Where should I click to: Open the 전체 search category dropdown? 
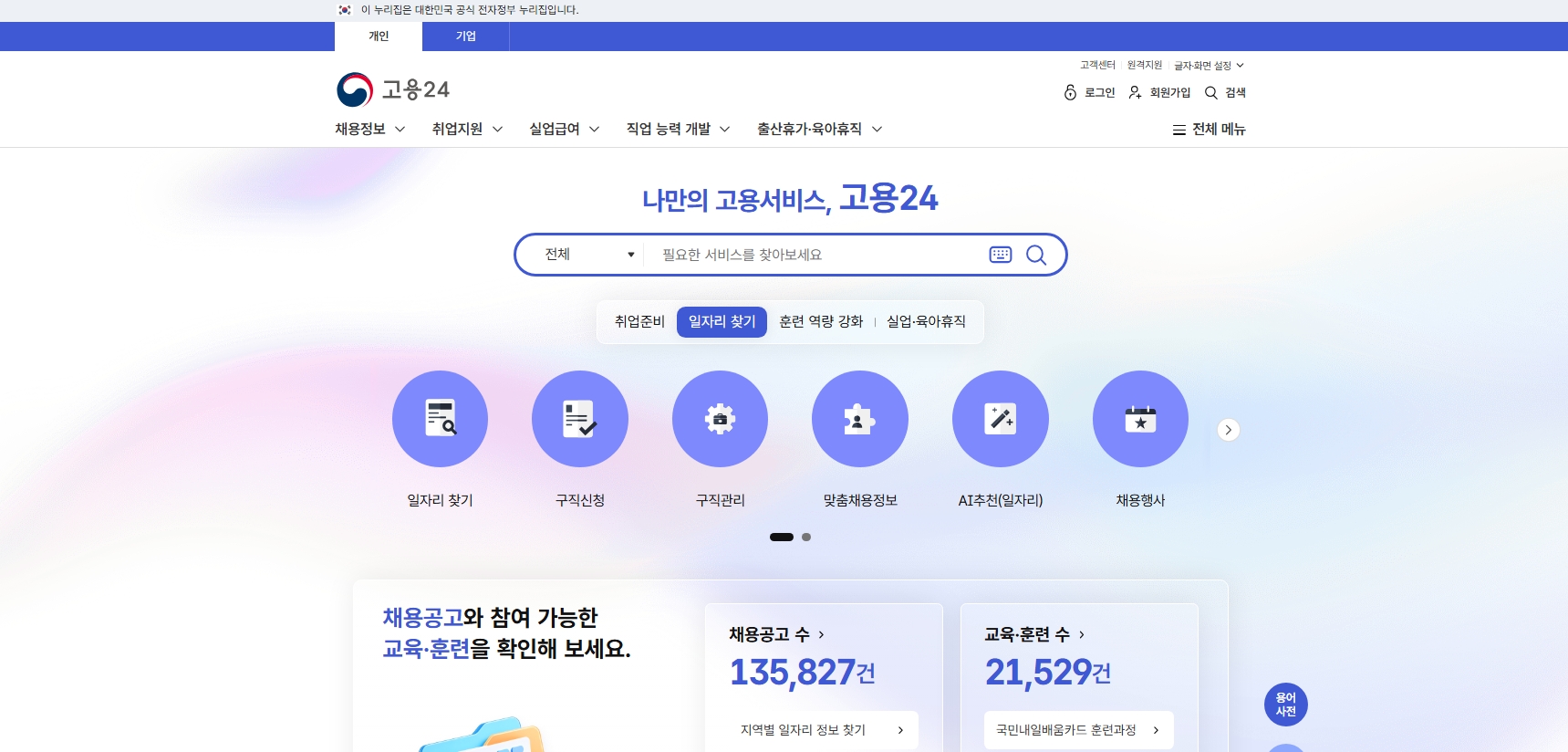click(588, 255)
